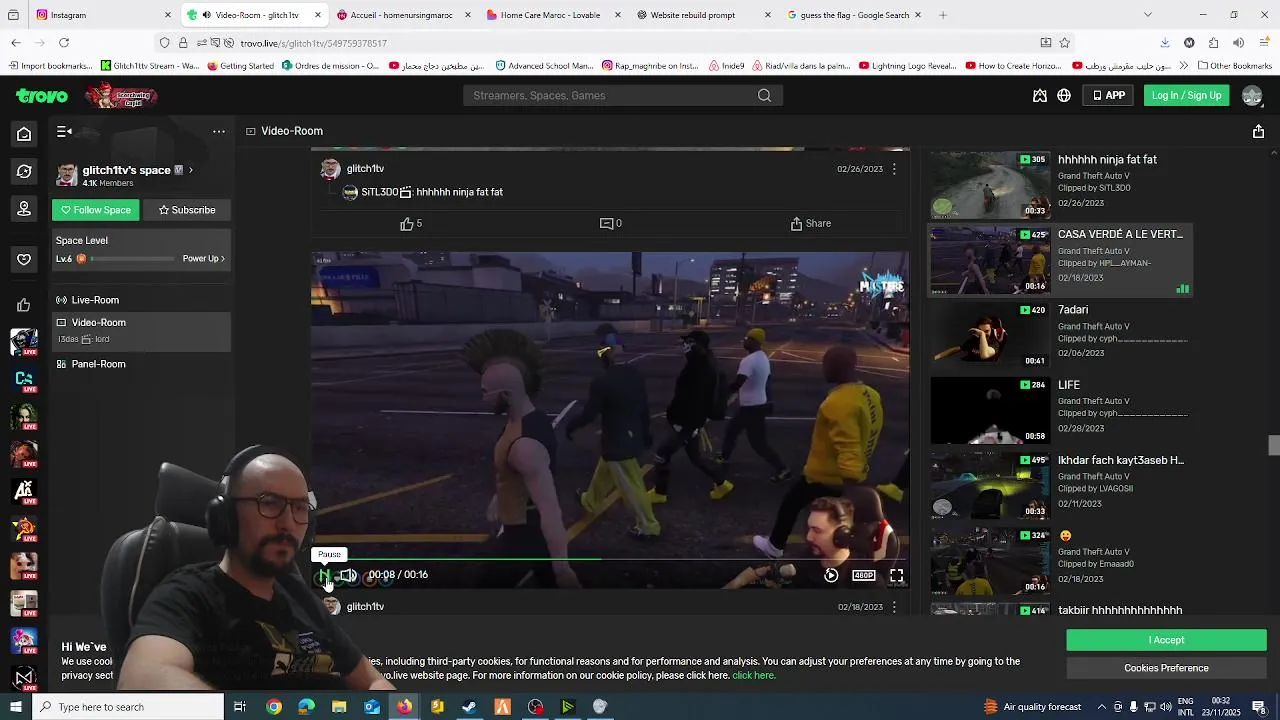Screen dimensions: 1280x720
Task: Open the Trovo home sidebar icon
Action: click(24, 134)
